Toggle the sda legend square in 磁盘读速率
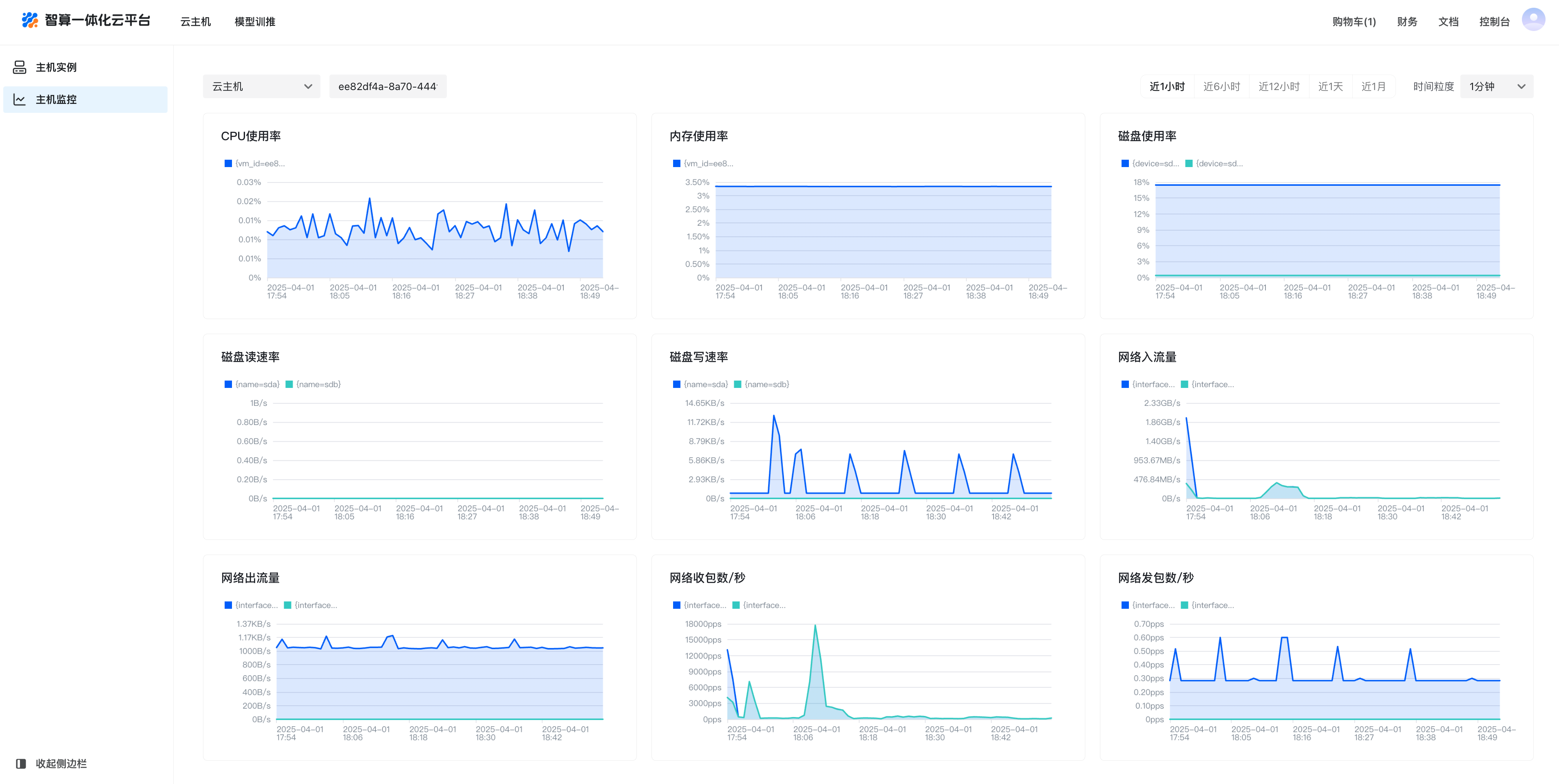1559x784 pixels. pos(228,385)
